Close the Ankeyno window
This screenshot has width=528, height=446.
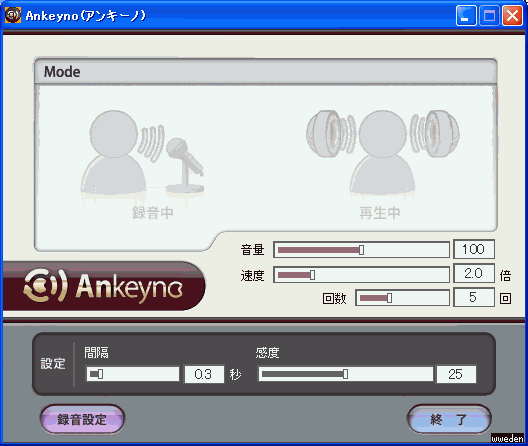[513, 15]
